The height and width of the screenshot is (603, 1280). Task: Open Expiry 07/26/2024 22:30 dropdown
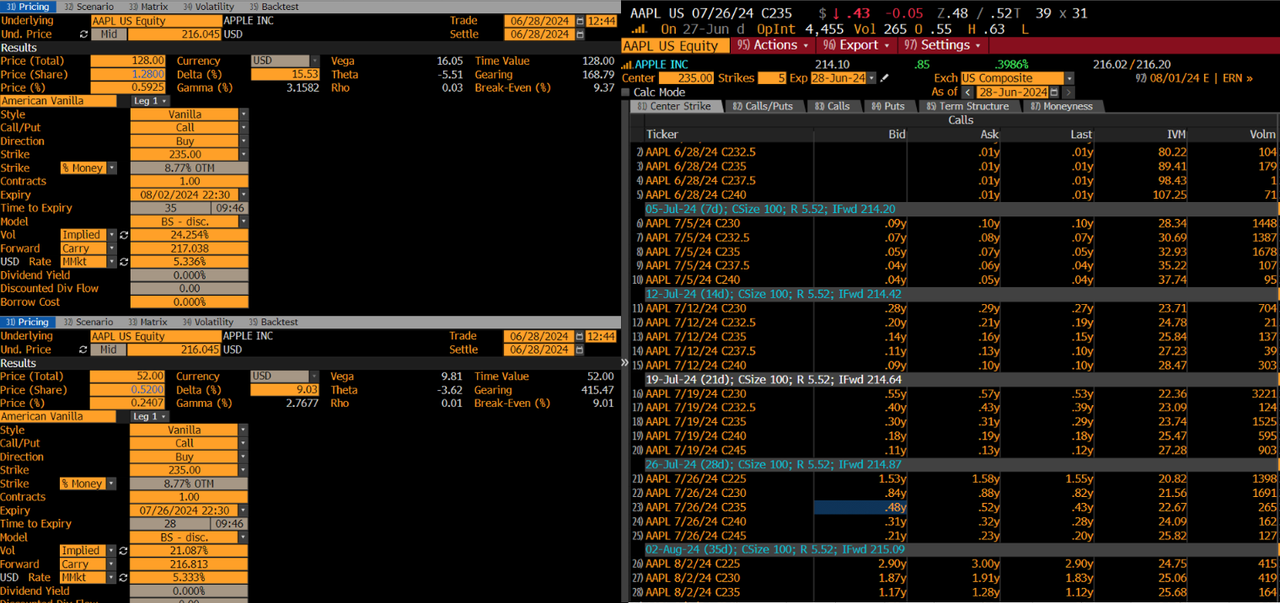[x=242, y=511]
